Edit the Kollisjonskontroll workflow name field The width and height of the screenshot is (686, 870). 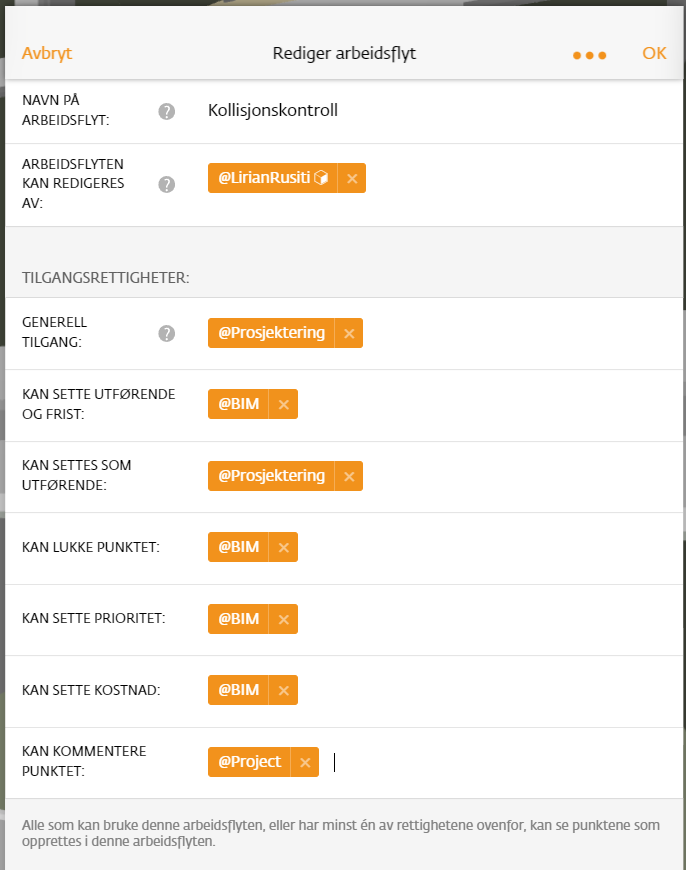438,110
